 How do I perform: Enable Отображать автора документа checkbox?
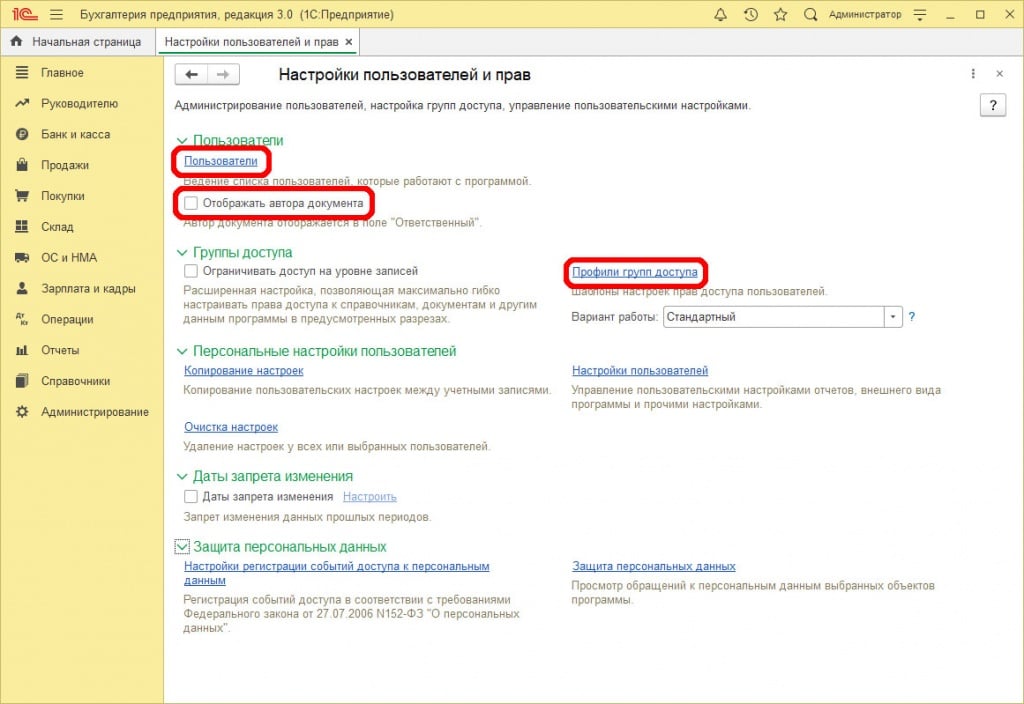[x=191, y=203]
